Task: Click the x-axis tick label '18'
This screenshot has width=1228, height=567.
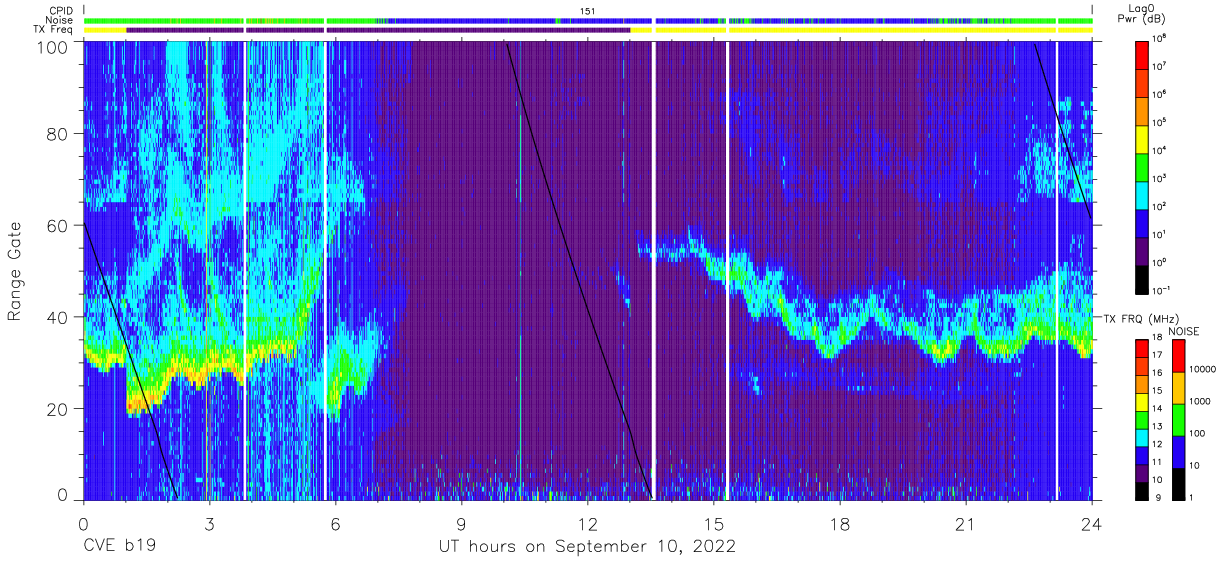Action: click(840, 524)
